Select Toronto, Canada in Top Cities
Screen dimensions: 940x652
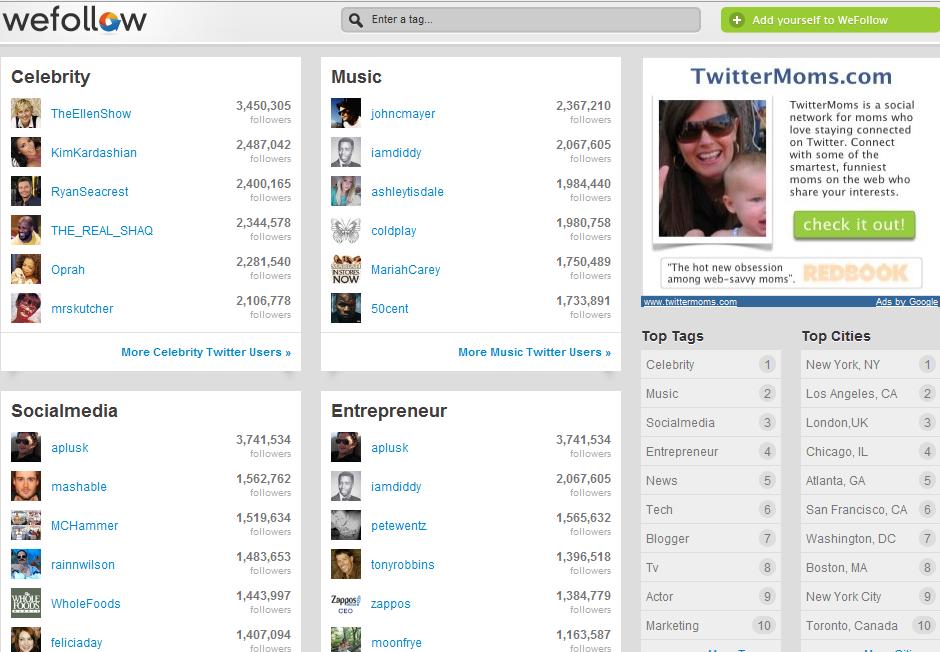pyautogui.click(x=870, y=626)
